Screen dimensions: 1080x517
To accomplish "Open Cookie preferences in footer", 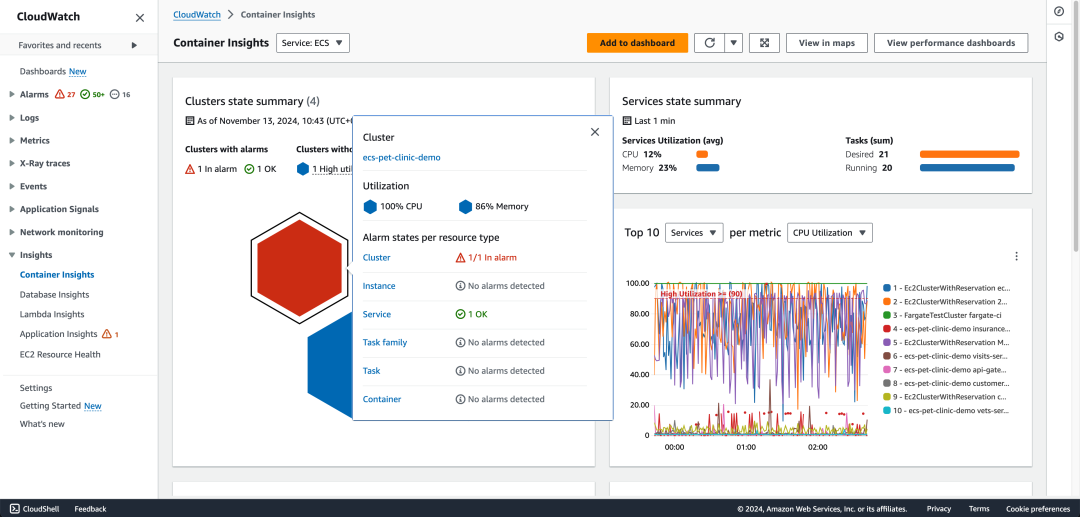I will click(x=1036, y=509).
